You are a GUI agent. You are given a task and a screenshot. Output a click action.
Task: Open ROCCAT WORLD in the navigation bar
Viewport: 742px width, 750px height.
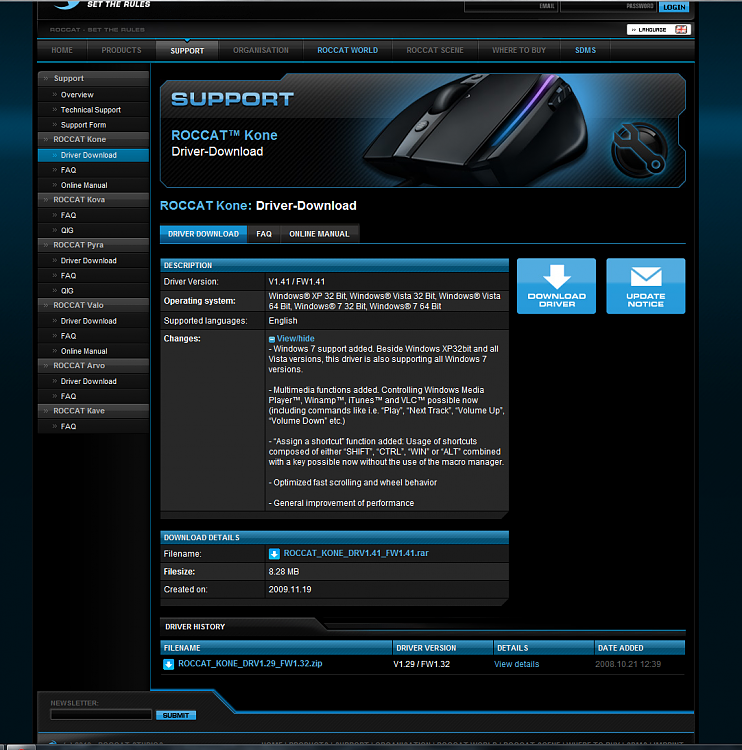tap(348, 50)
